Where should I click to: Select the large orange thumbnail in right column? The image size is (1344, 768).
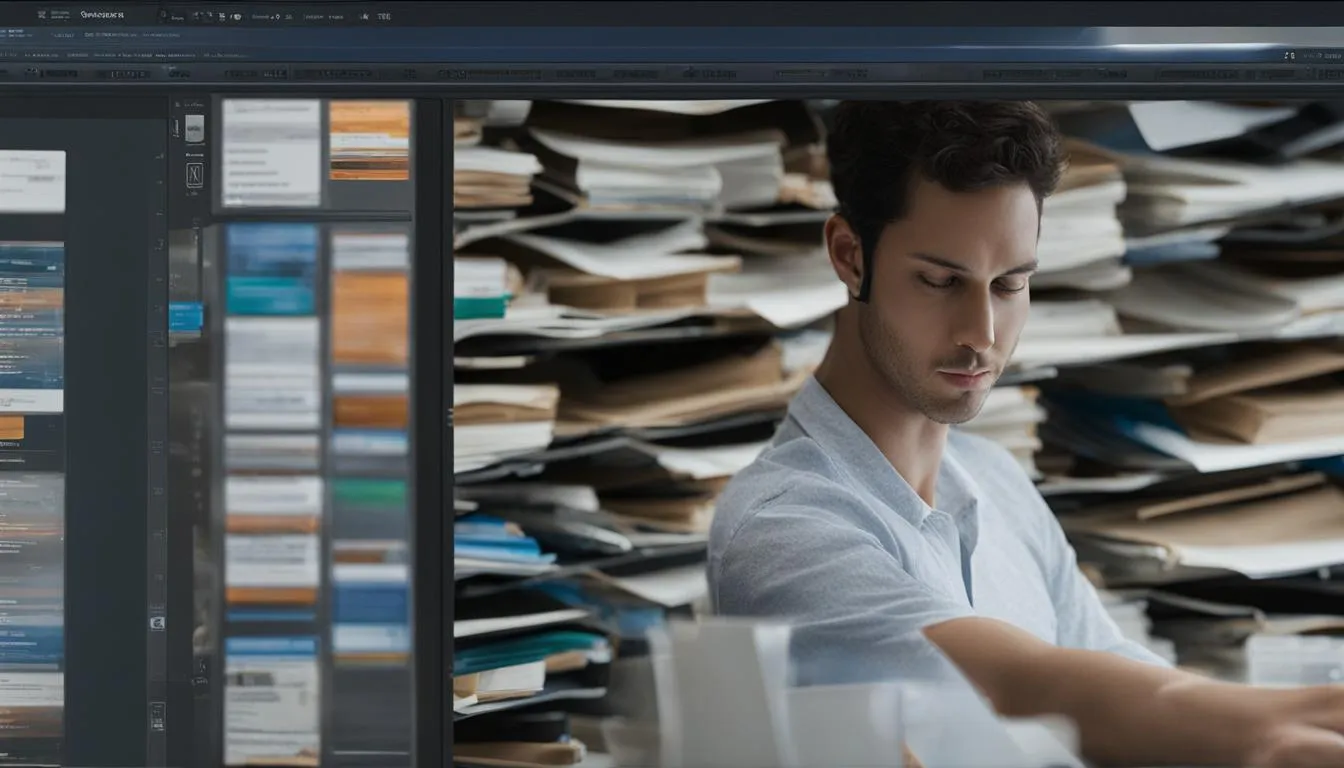(370, 318)
